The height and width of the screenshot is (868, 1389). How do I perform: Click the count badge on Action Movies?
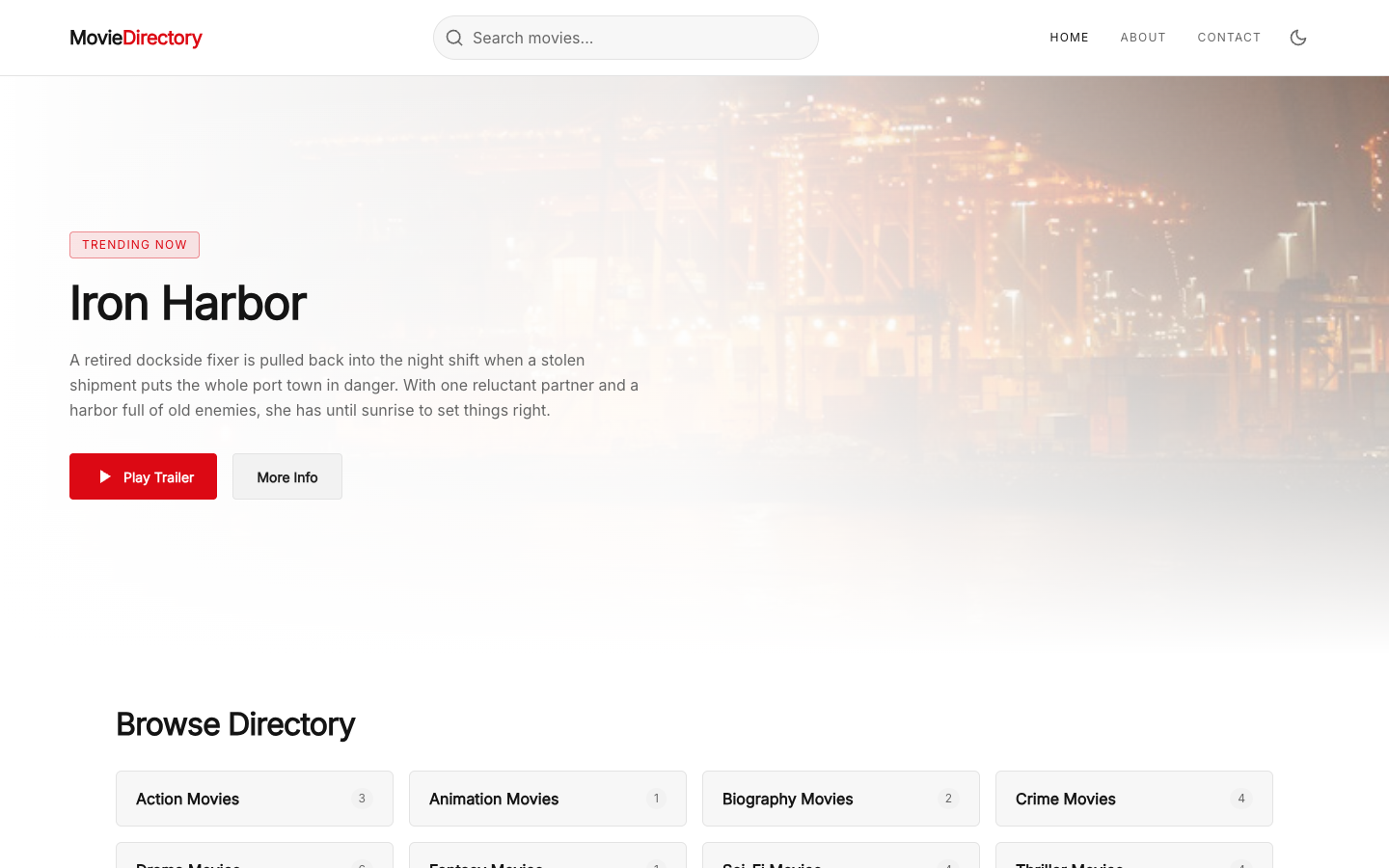tap(362, 799)
